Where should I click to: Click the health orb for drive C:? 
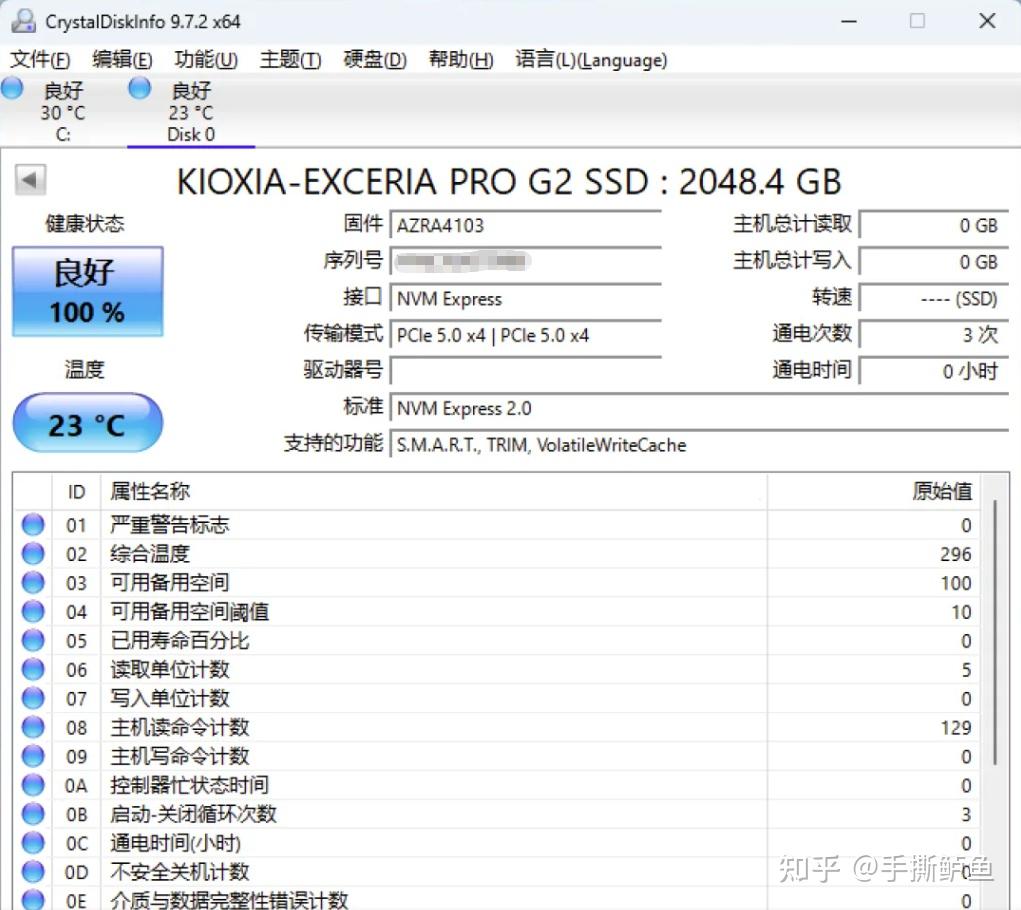12,88
